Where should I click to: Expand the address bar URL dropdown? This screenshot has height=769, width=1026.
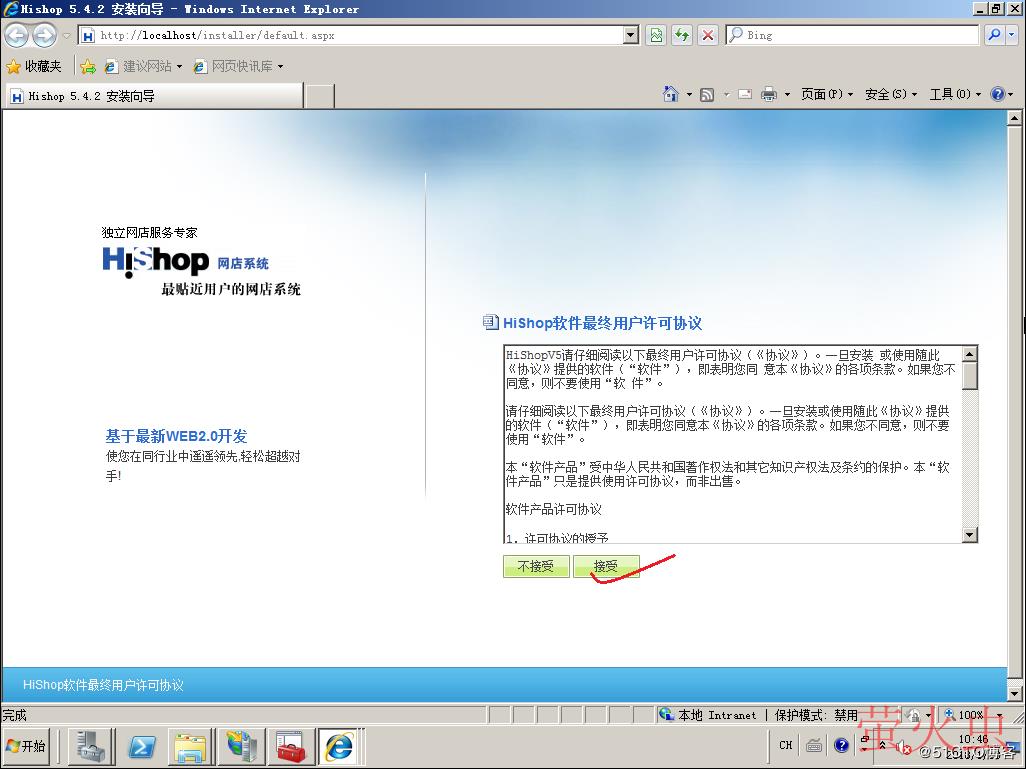[x=630, y=35]
